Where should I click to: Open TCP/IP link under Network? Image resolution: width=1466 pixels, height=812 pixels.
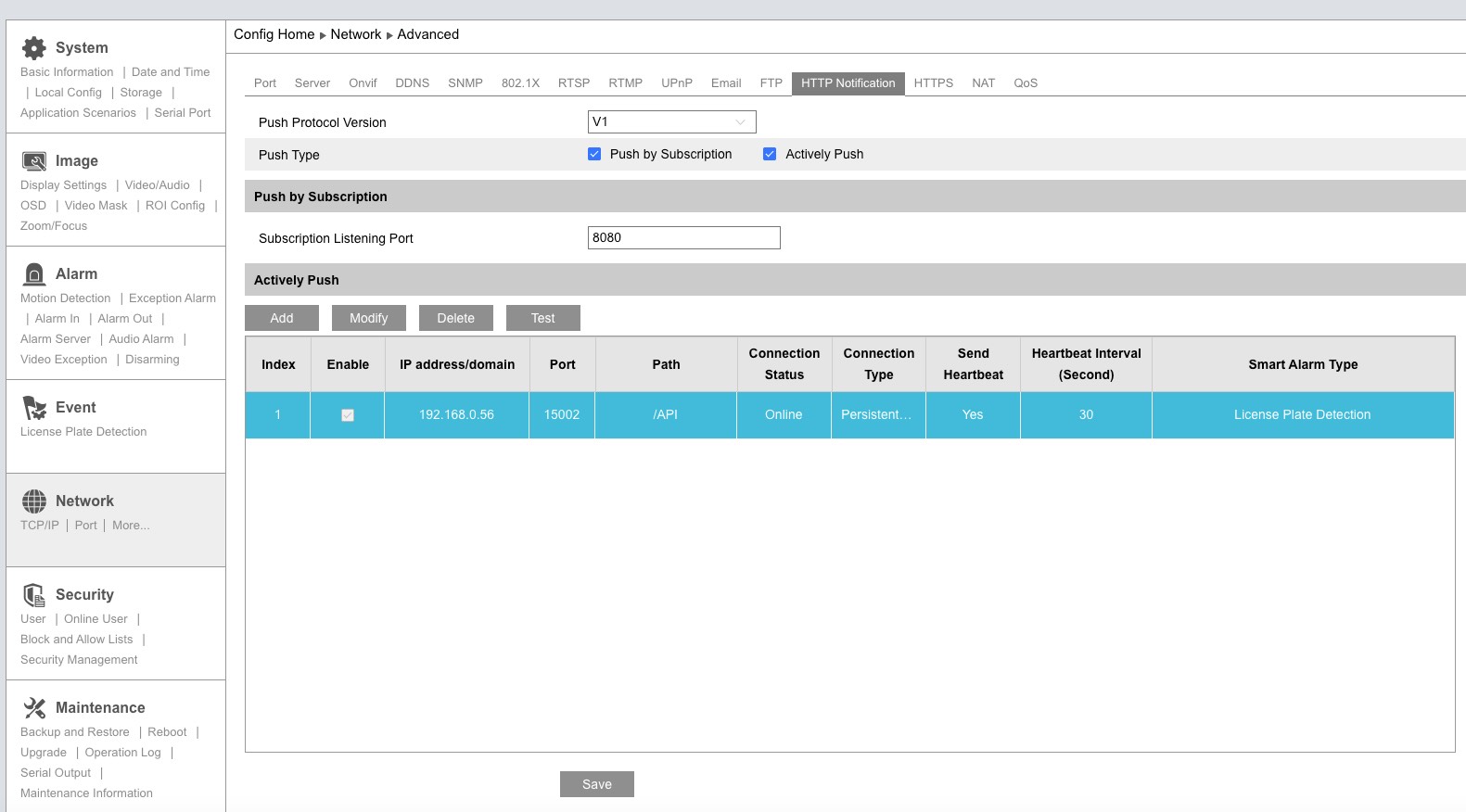[40, 525]
